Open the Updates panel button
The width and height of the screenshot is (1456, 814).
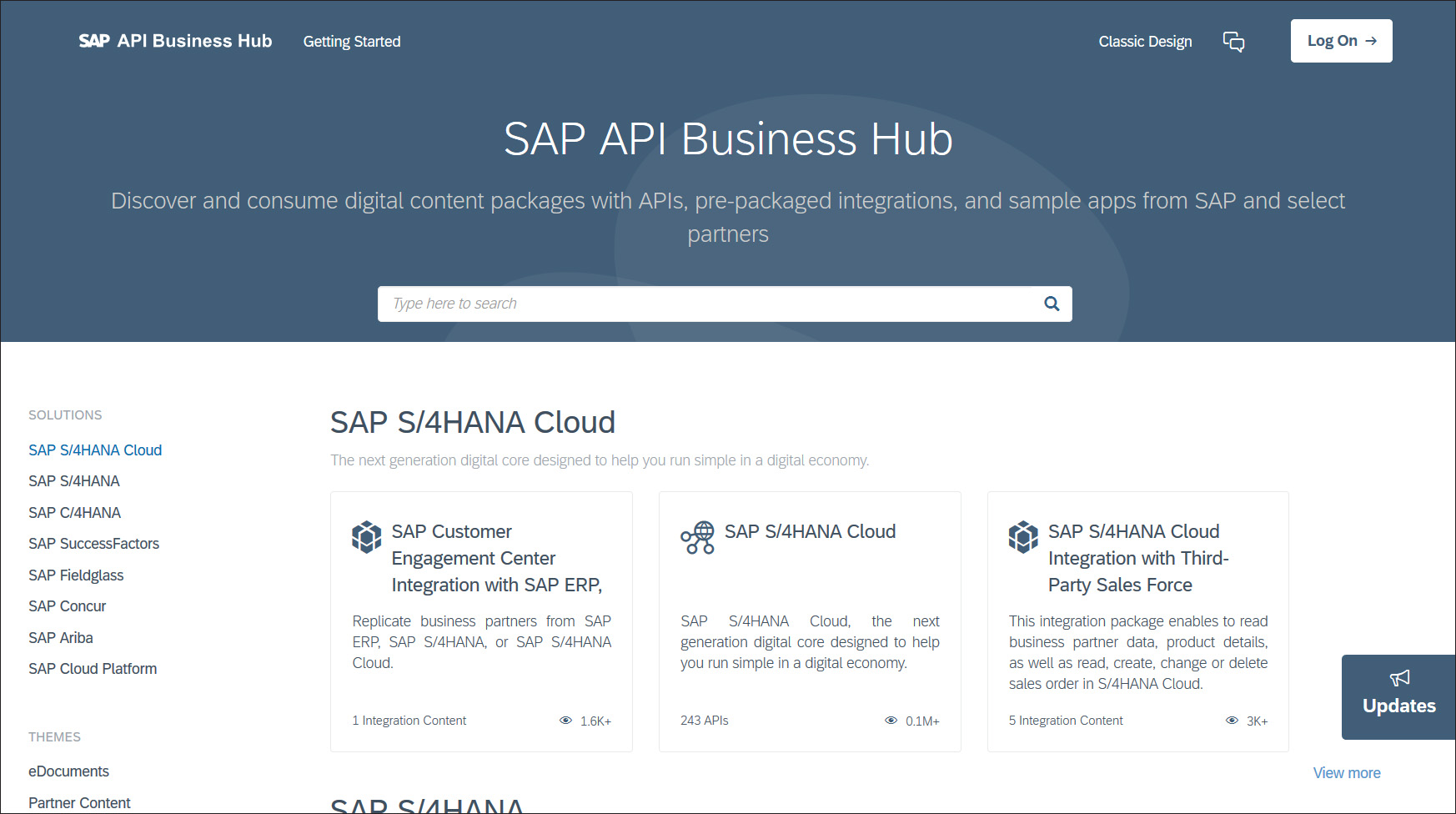pos(1398,697)
